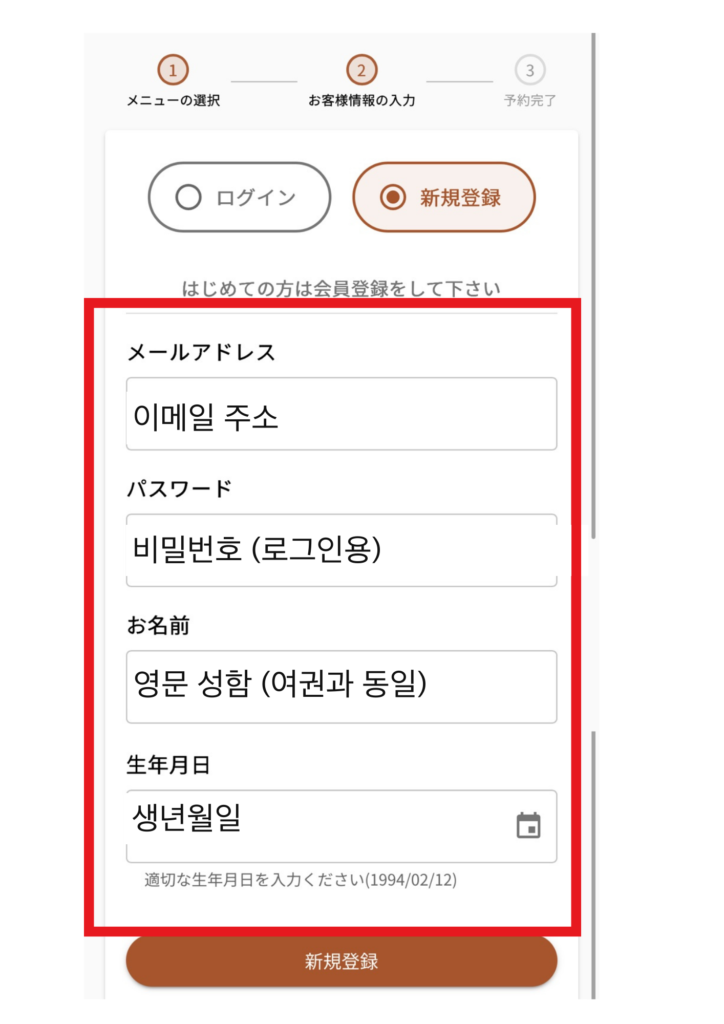
Task: Click the お客様情報の入力 step label
Action: tap(362, 101)
